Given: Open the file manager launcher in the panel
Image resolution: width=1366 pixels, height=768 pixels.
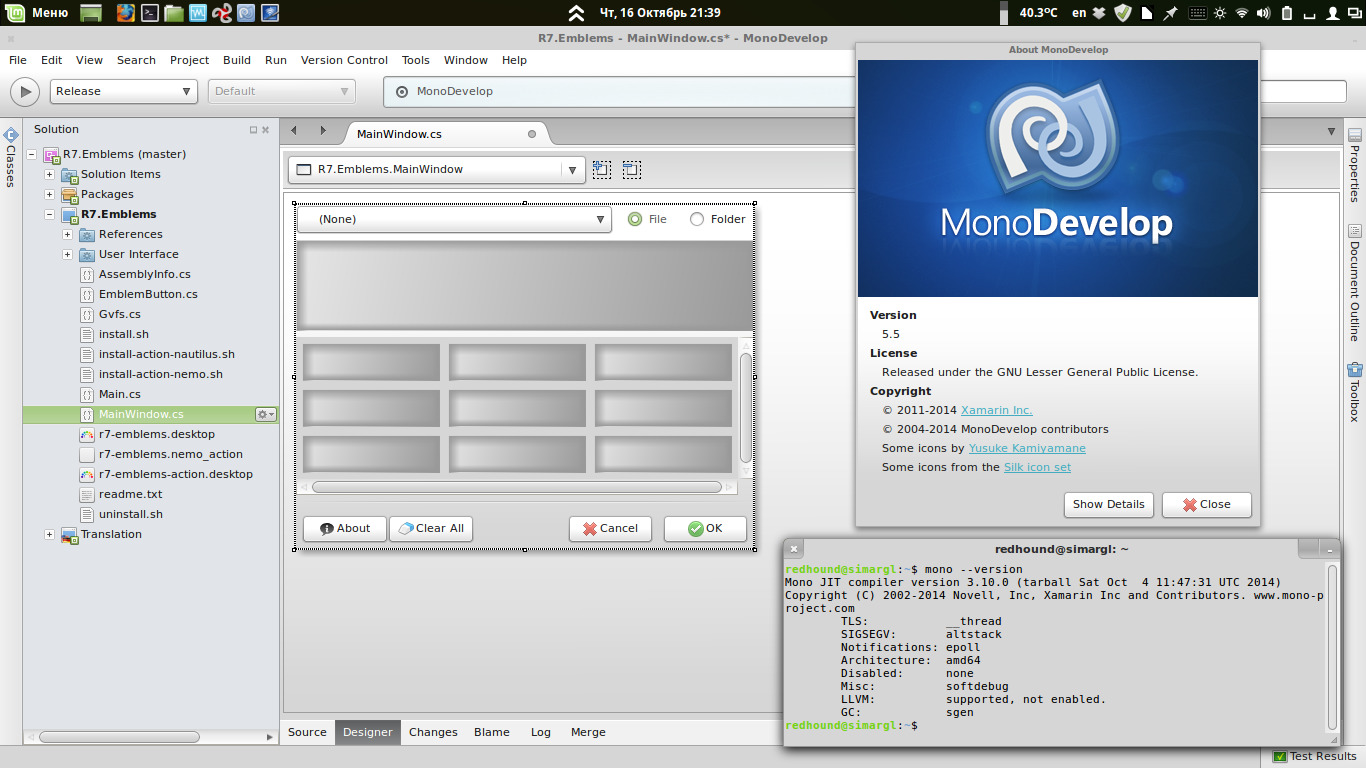Looking at the screenshot, I should [174, 13].
